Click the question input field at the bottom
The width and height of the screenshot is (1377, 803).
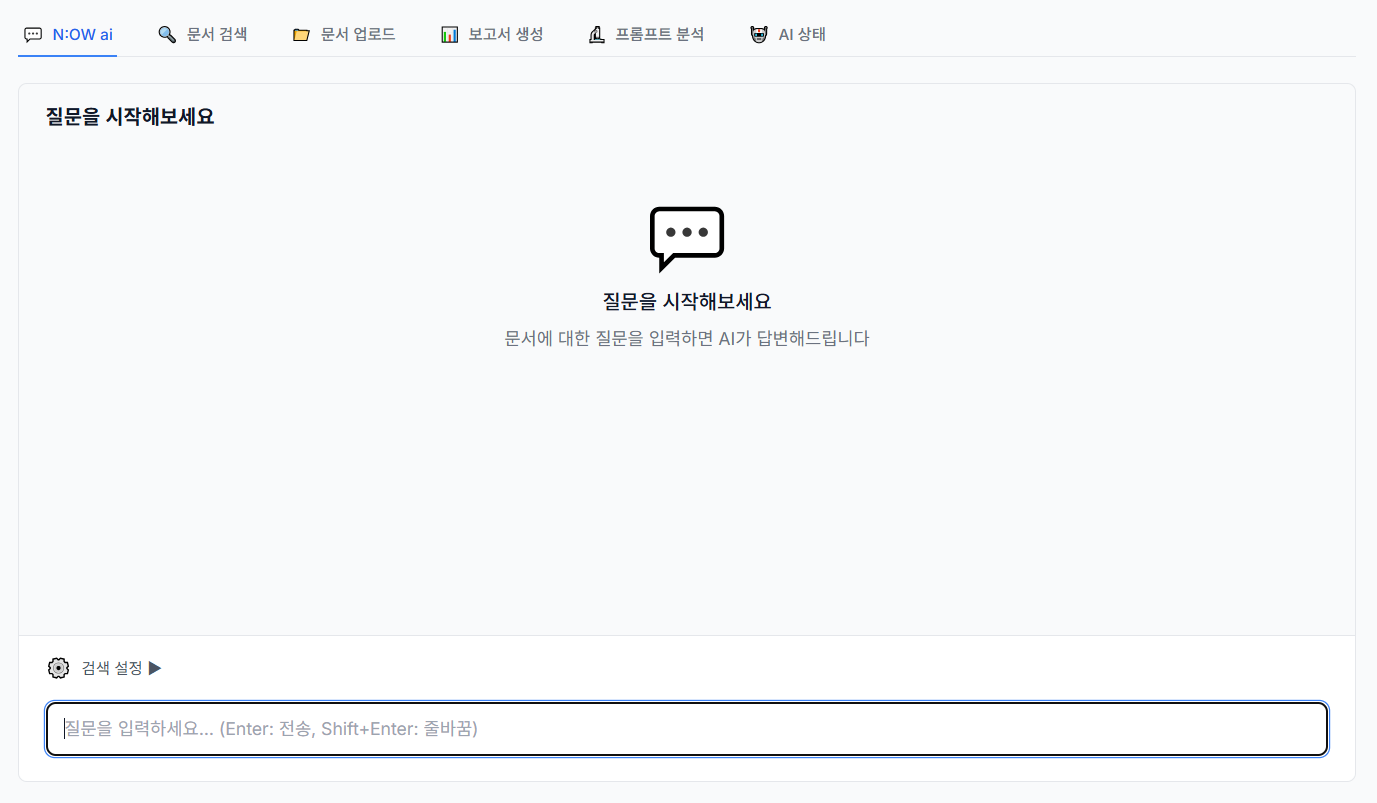click(x=686, y=728)
